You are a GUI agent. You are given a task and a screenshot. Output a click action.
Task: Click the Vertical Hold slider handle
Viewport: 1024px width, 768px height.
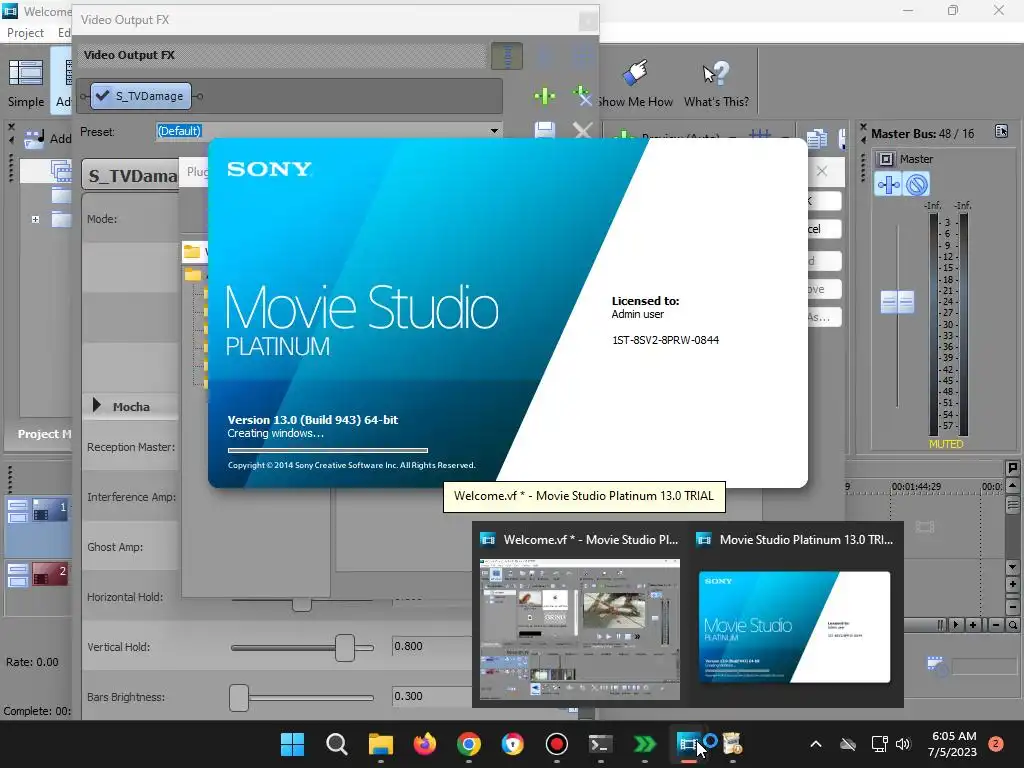345,648
